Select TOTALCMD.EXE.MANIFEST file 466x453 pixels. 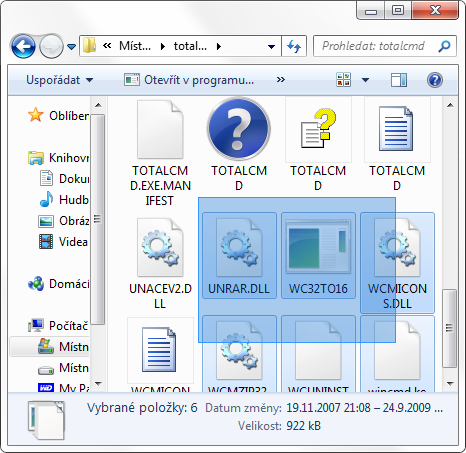[160, 153]
